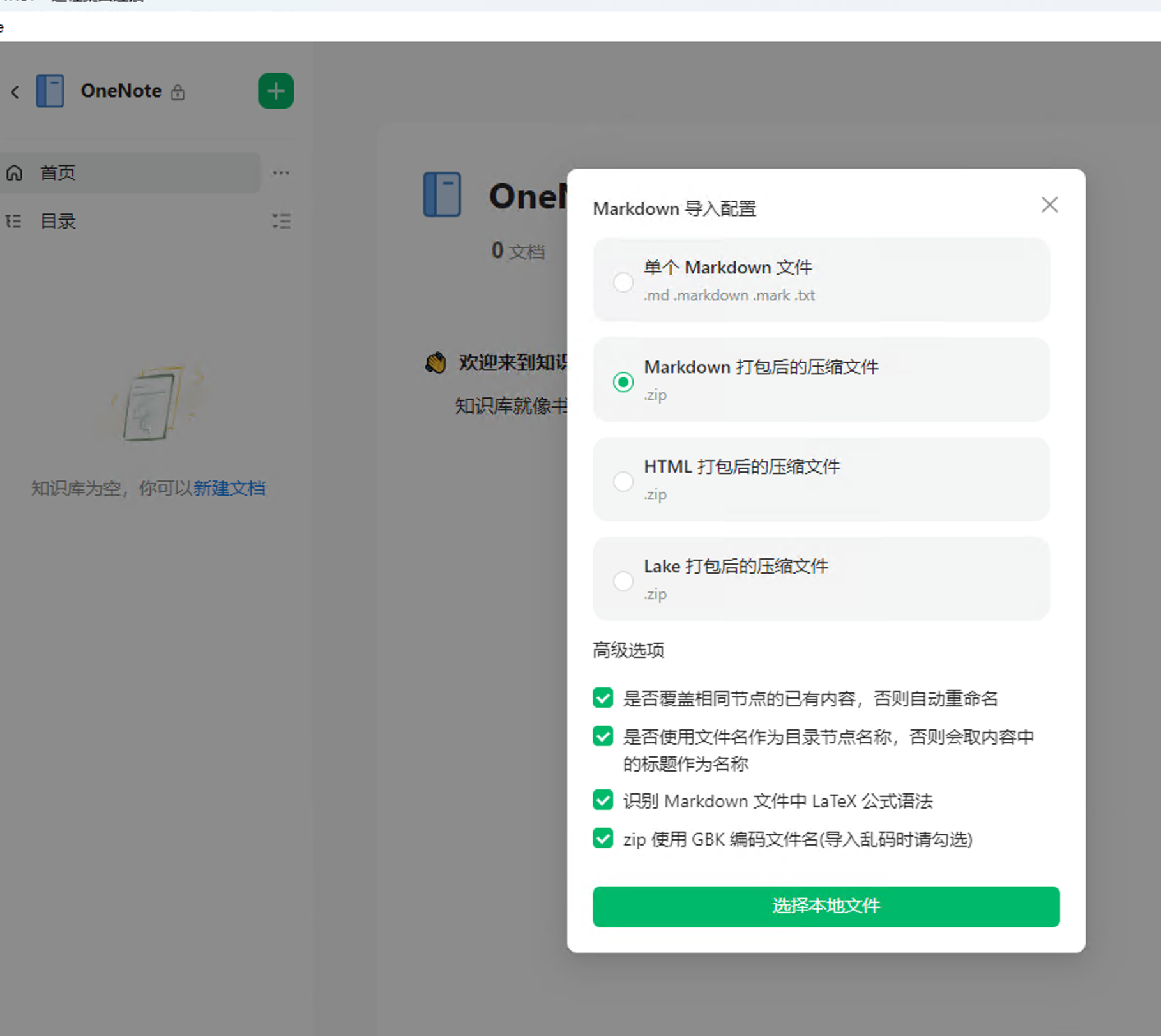Uncheck 是否覆盖相同节点的已有内容 checkbox

pos(603,697)
